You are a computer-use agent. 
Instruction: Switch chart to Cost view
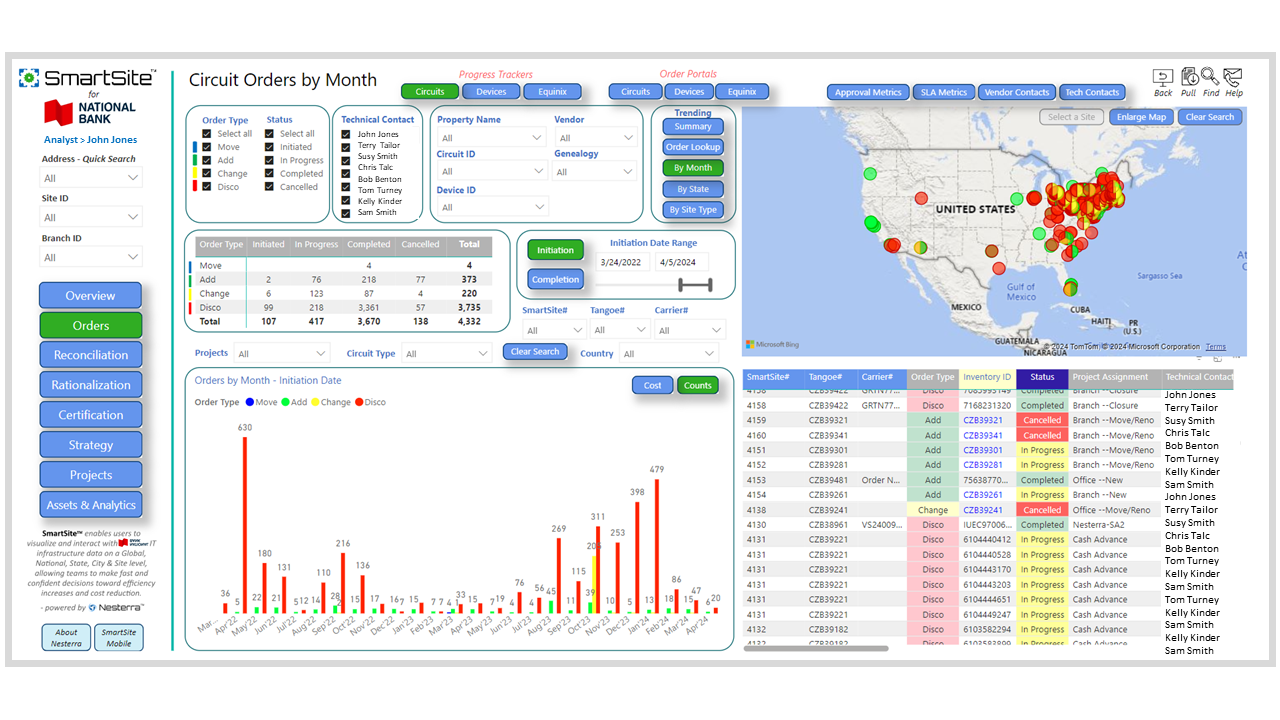coord(652,385)
